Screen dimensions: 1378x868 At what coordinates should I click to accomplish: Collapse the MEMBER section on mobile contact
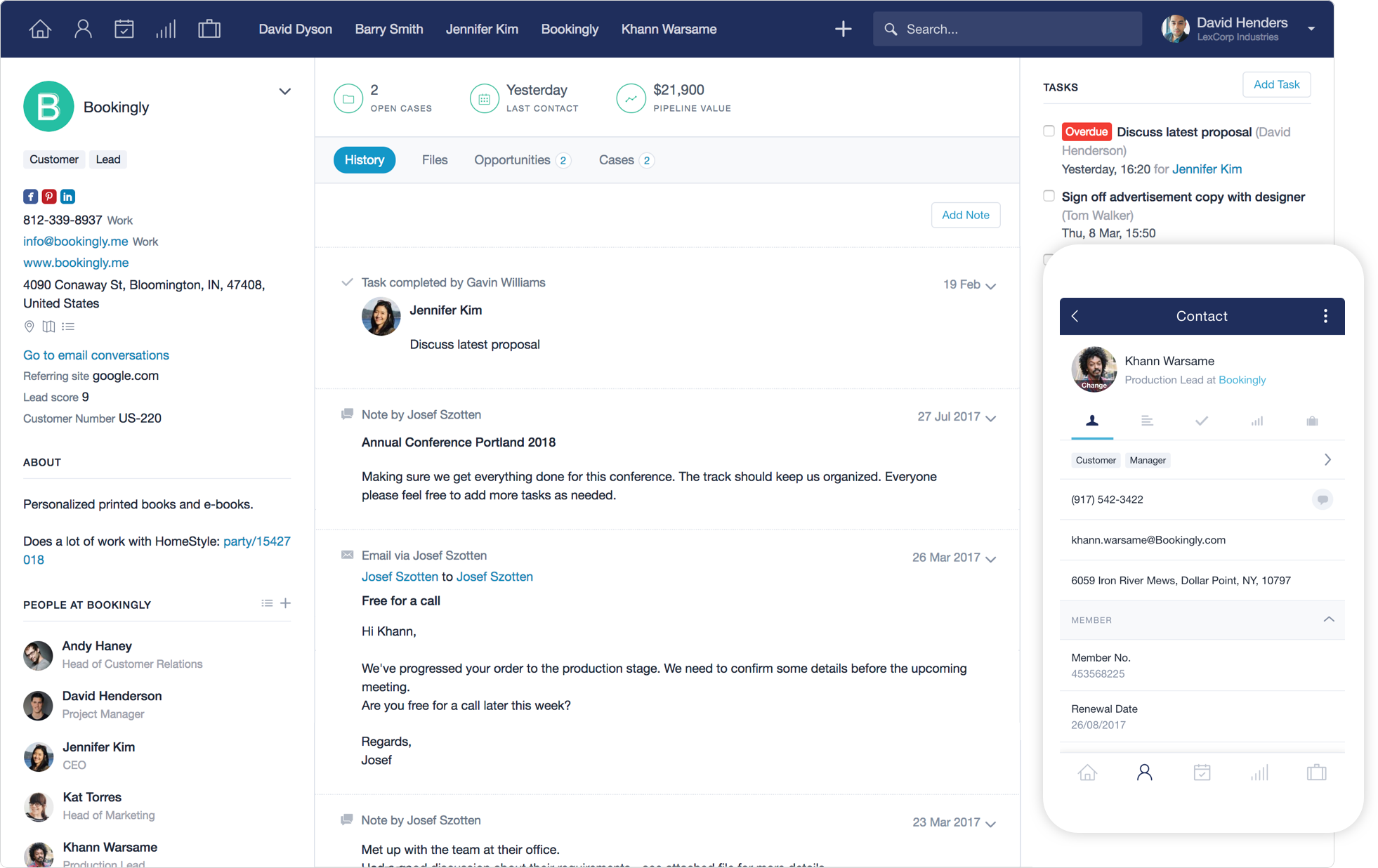coord(1329,619)
